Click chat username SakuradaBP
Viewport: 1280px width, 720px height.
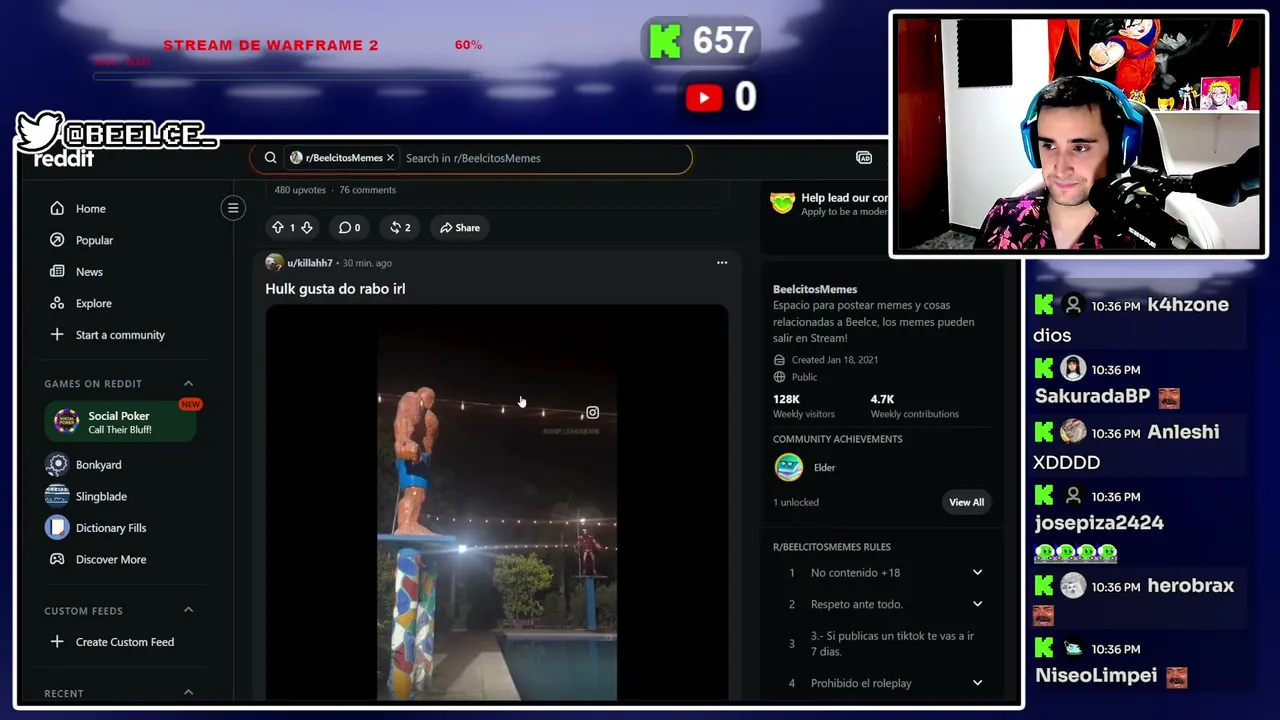click(x=1092, y=396)
